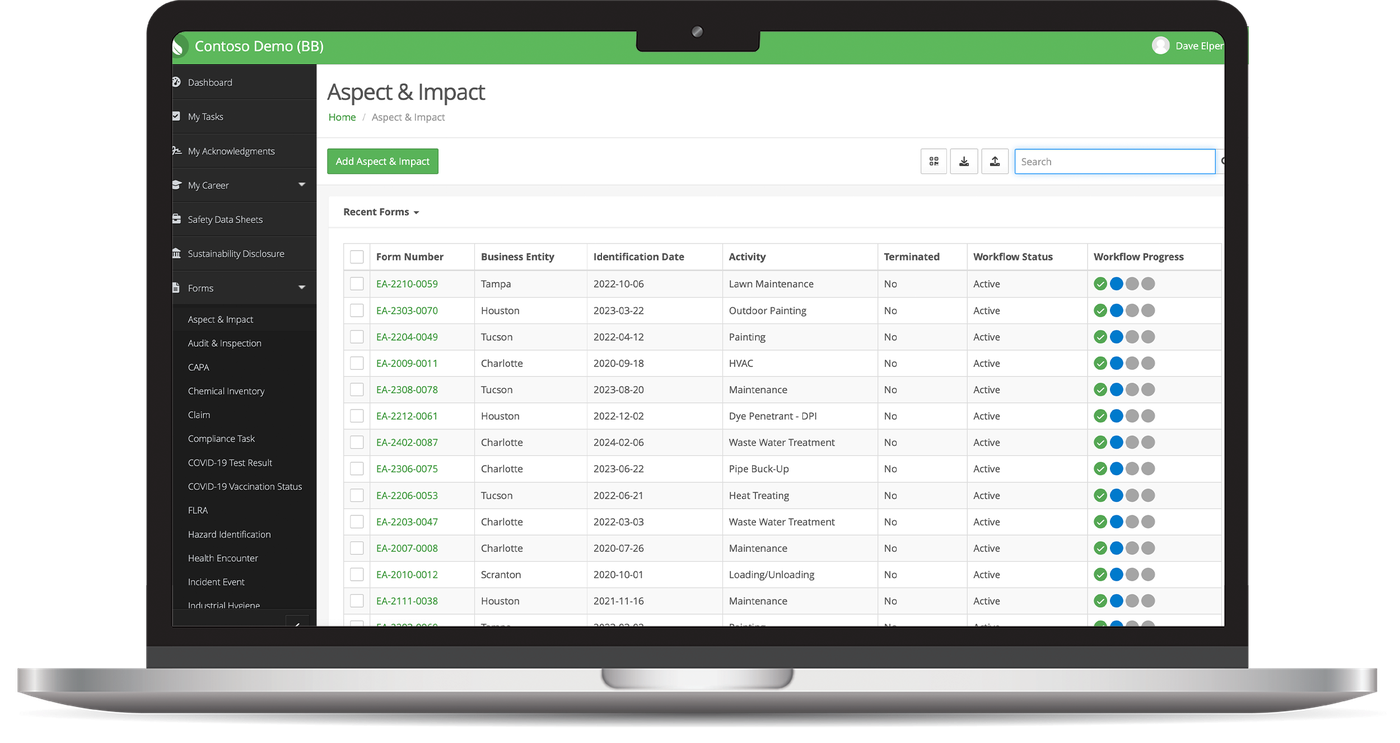
Task: Click the My Acknowledgments signature icon
Action: click(177, 151)
